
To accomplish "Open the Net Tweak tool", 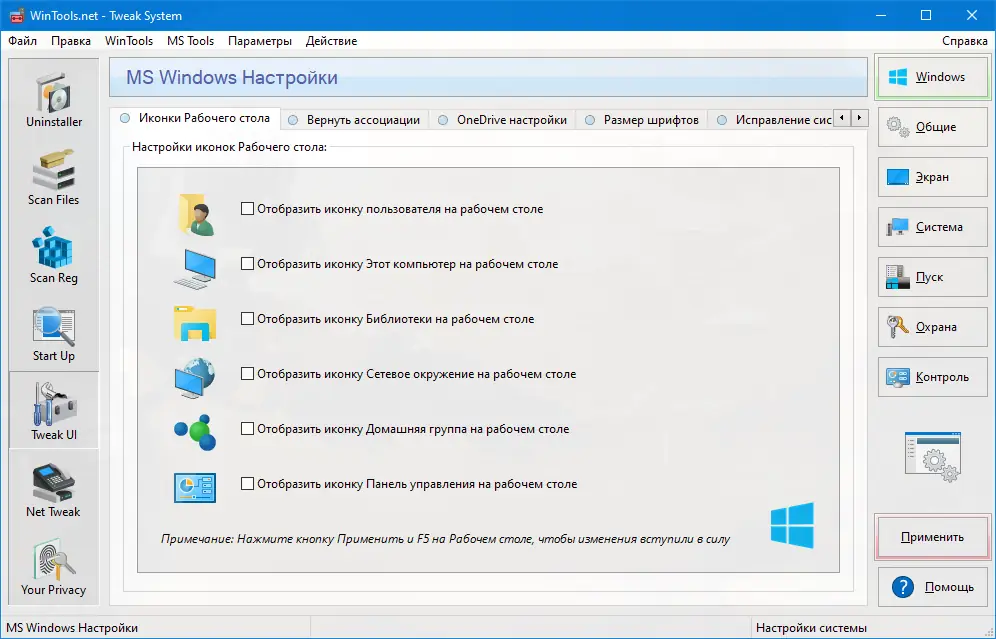I will tap(54, 490).
